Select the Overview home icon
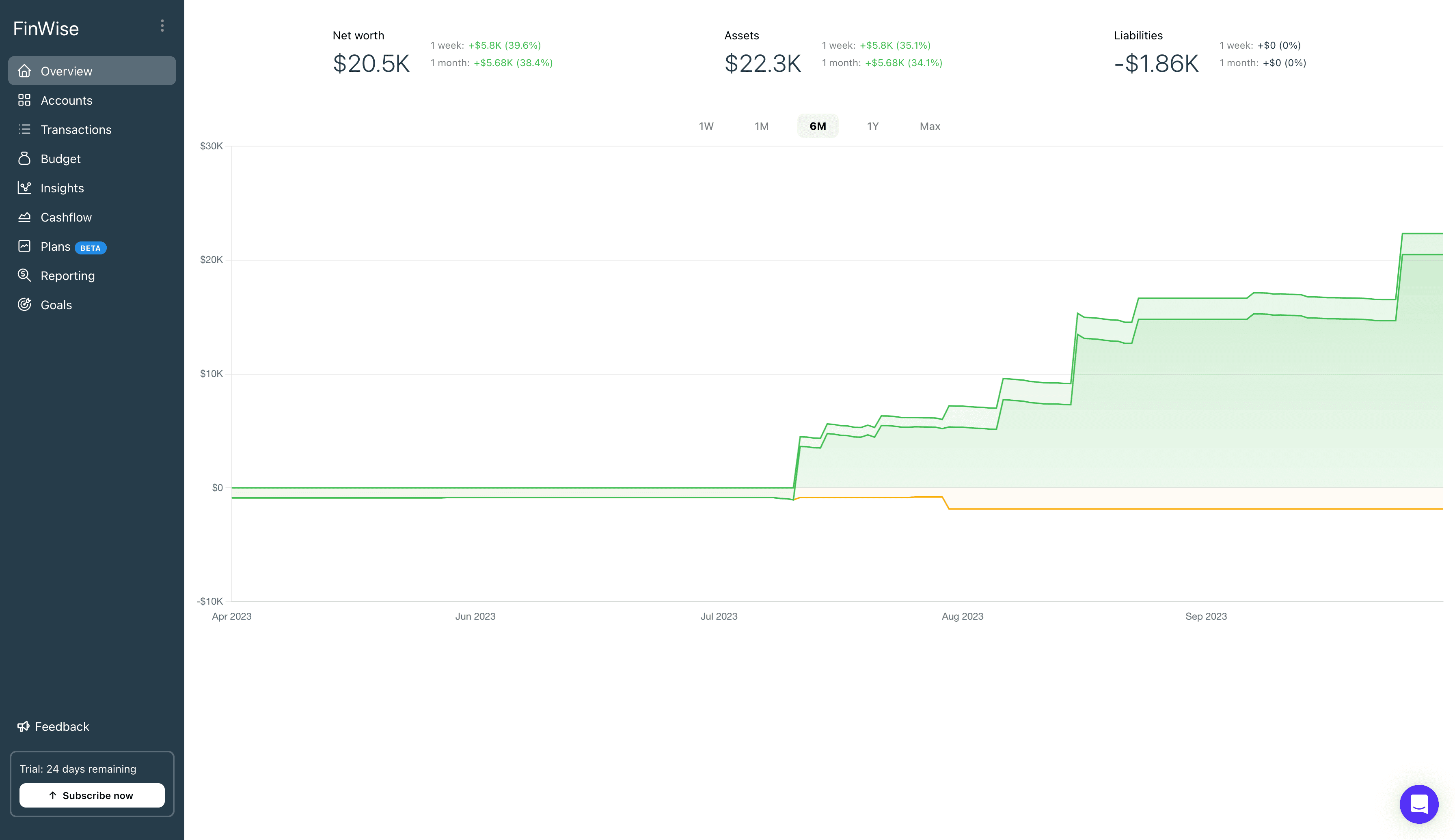The image size is (1455, 840). pyautogui.click(x=24, y=71)
